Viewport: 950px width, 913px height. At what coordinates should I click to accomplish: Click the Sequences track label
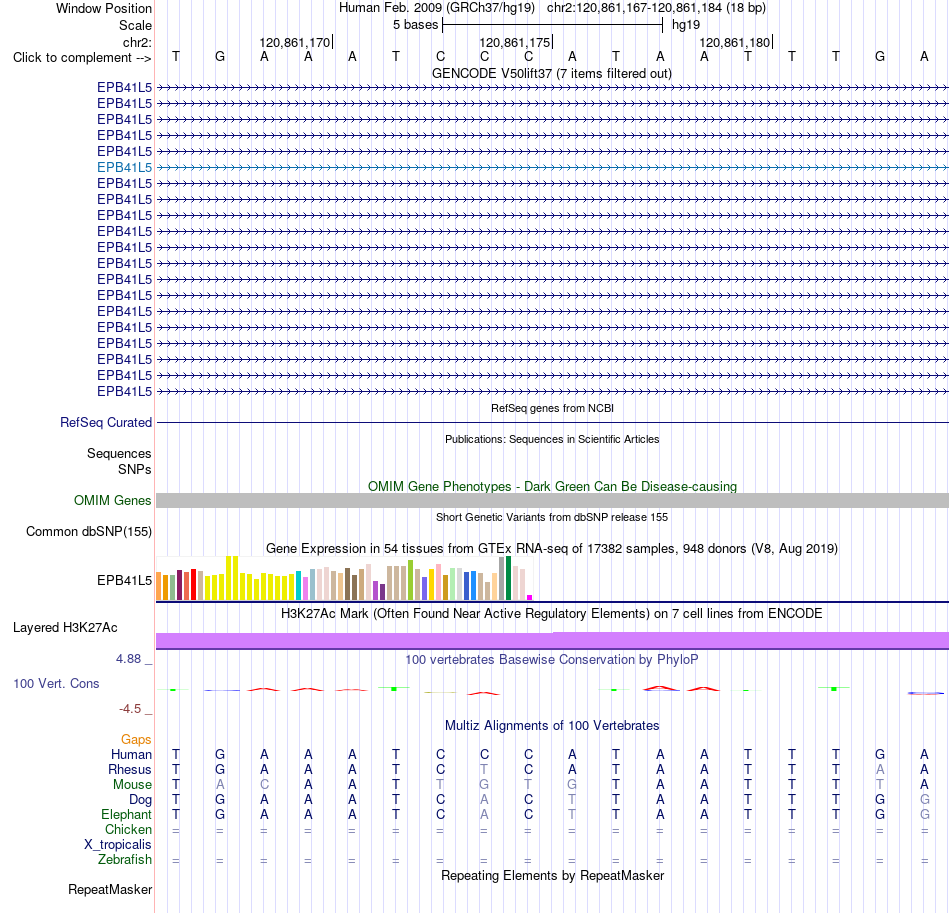click(119, 453)
